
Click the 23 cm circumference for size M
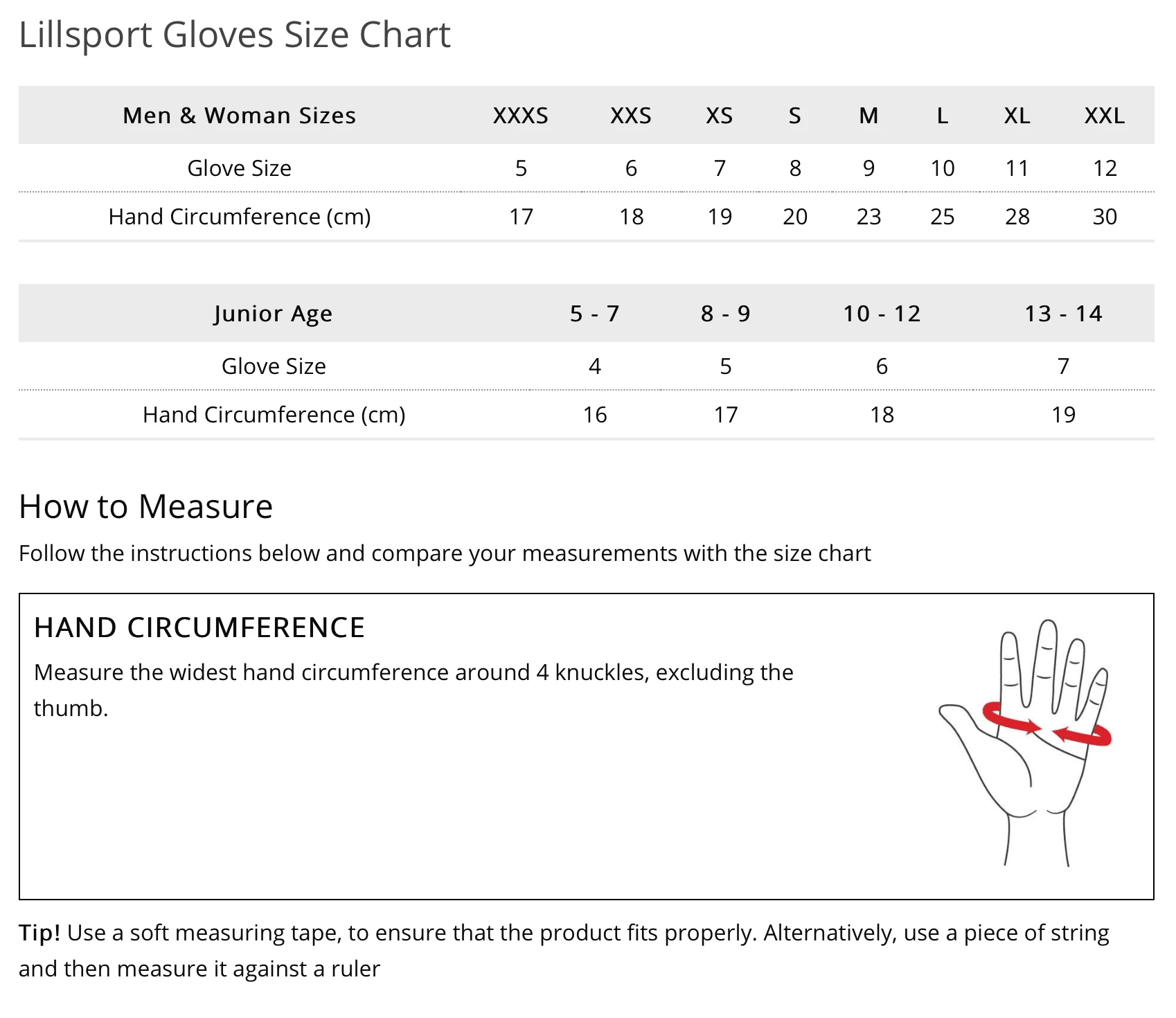point(868,217)
